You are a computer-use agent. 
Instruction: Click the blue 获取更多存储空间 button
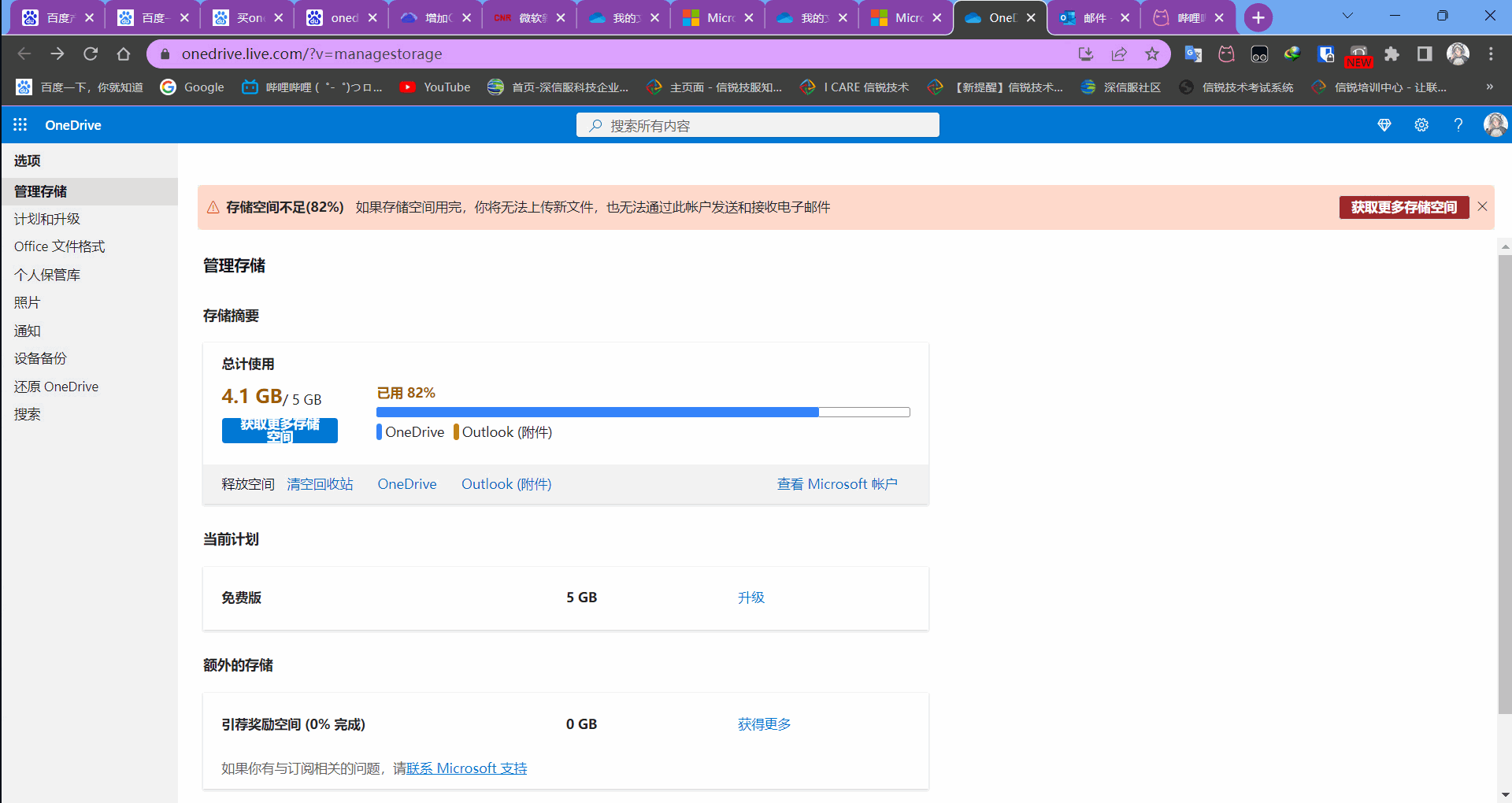[x=280, y=431]
